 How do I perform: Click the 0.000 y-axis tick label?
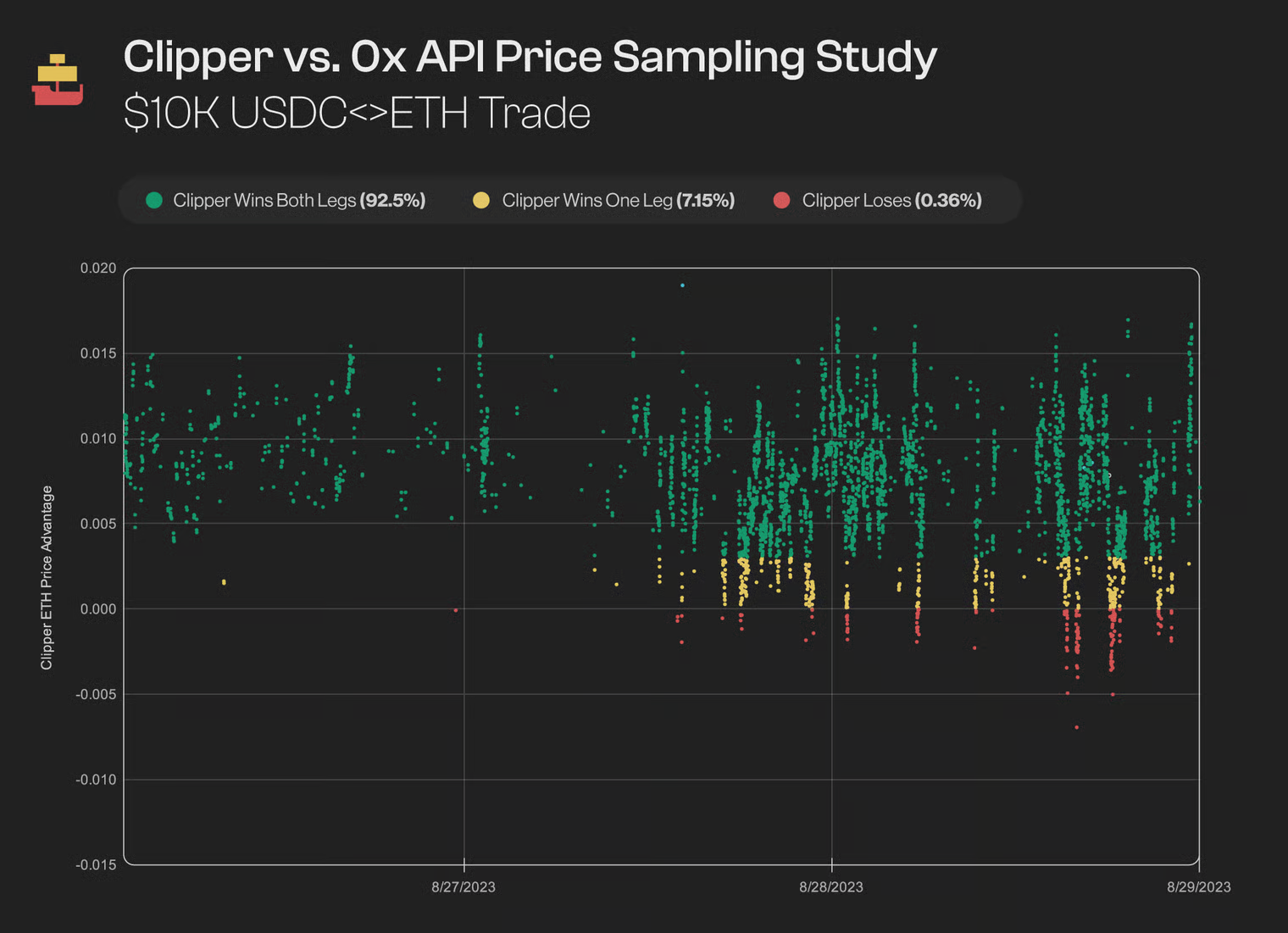[98, 609]
